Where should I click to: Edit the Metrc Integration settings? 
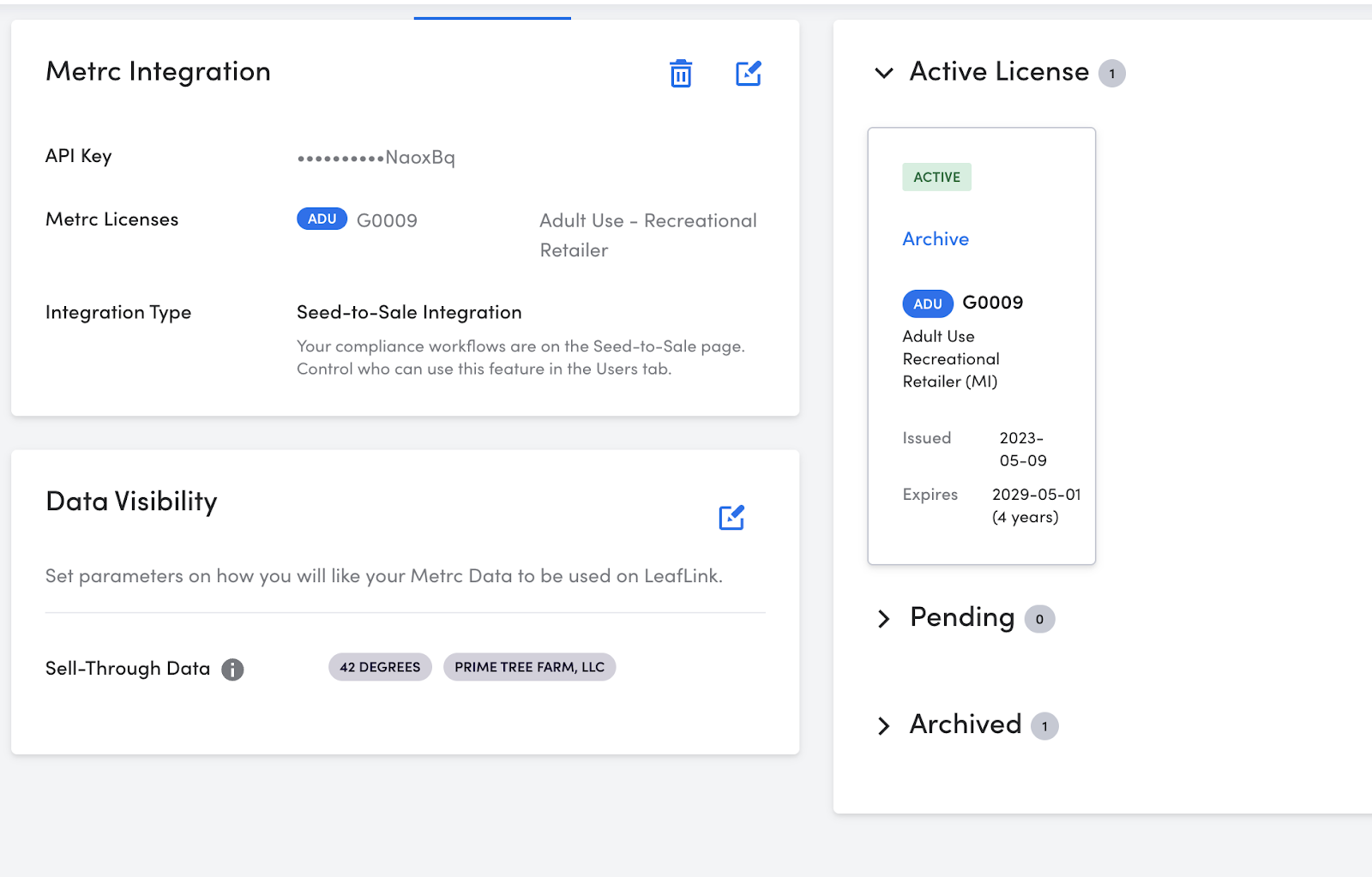749,74
